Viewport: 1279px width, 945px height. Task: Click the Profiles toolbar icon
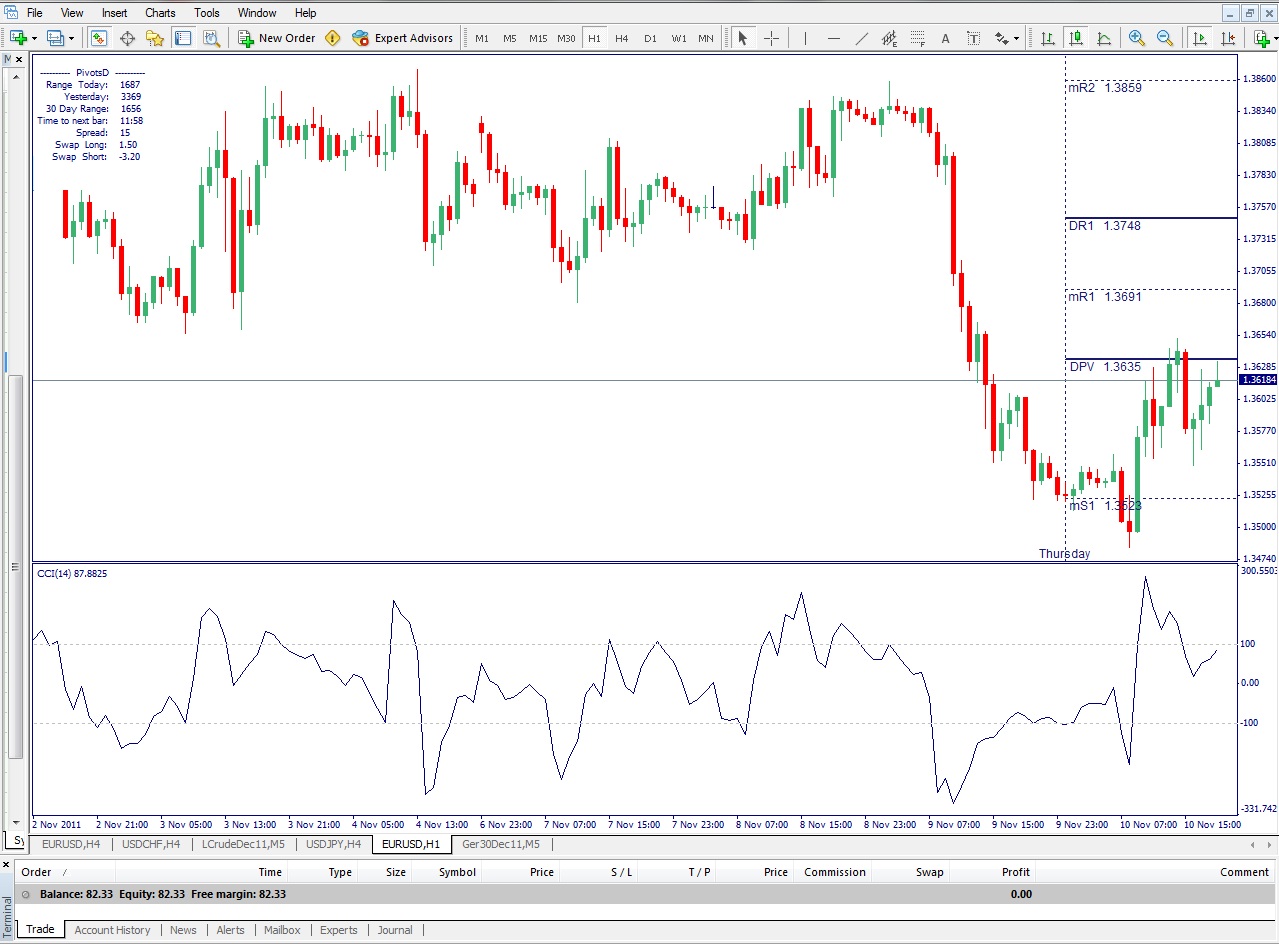[x=55, y=38]
